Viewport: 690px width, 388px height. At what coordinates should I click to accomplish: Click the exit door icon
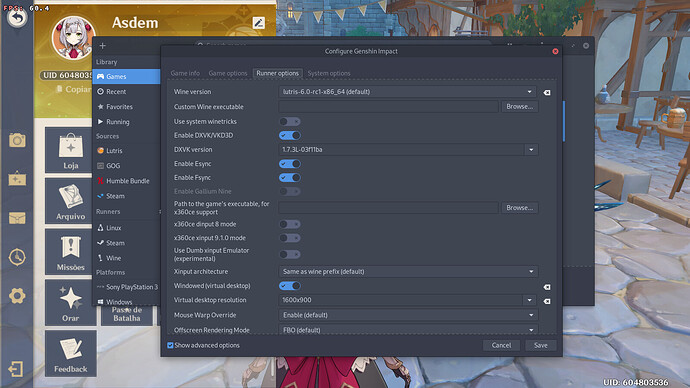[x=16, y=369]
